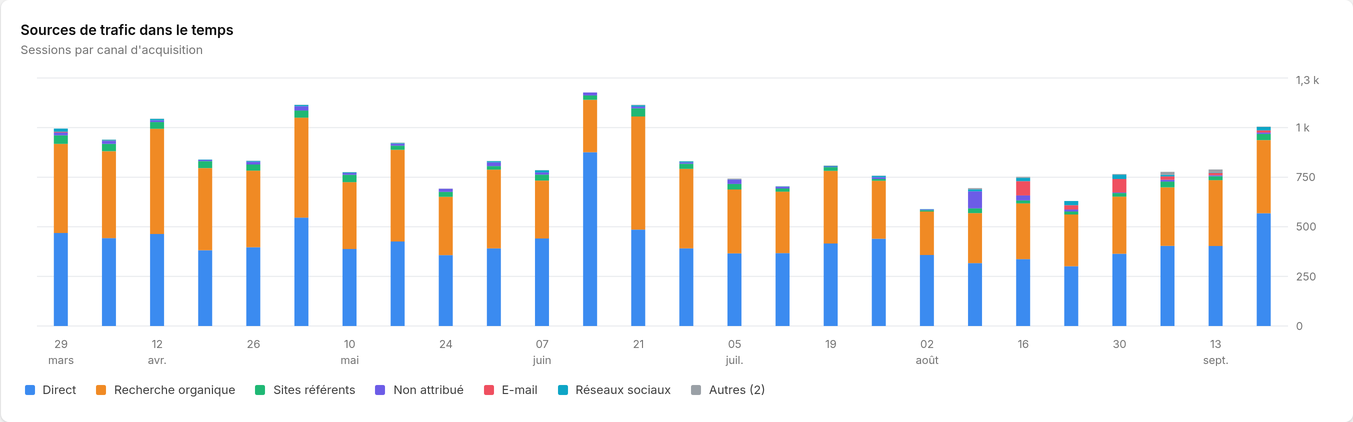The height and width of the screenshot is (422, 1353).
Task: Click the orange segment of the 10 mai bar
Action: 349,216
